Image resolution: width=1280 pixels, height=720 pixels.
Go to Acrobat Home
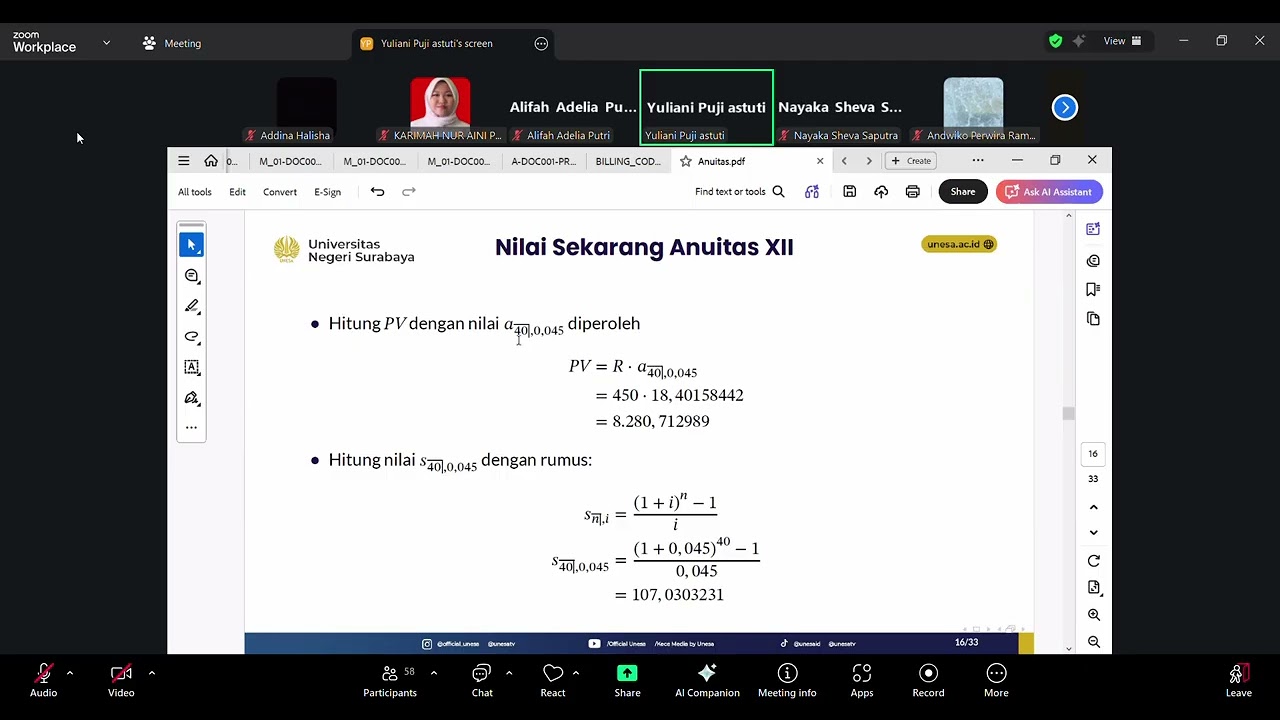click(211, 161)
